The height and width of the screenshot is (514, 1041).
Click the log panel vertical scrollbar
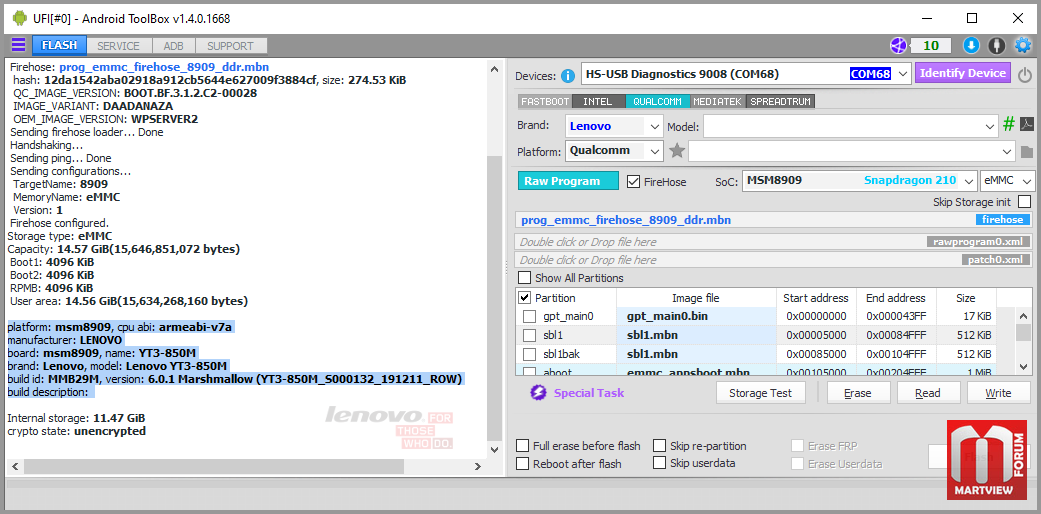pyautogui.click(x=493, y=298)
